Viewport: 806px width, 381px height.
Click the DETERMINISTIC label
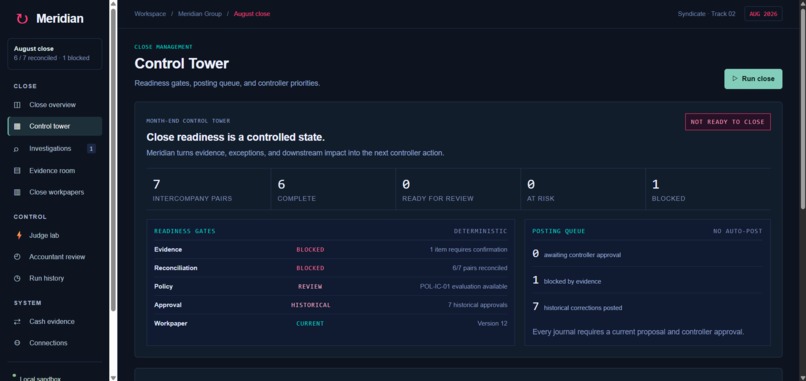click(481, 231)
